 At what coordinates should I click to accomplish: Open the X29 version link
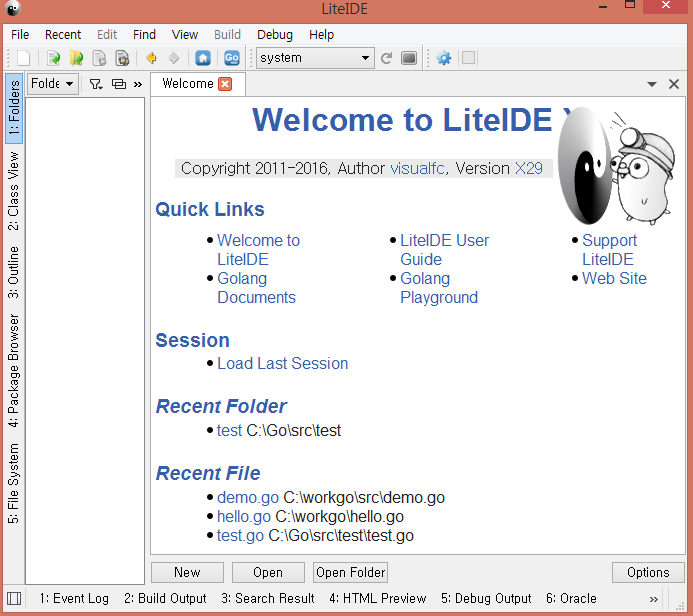tap(529, 168)
